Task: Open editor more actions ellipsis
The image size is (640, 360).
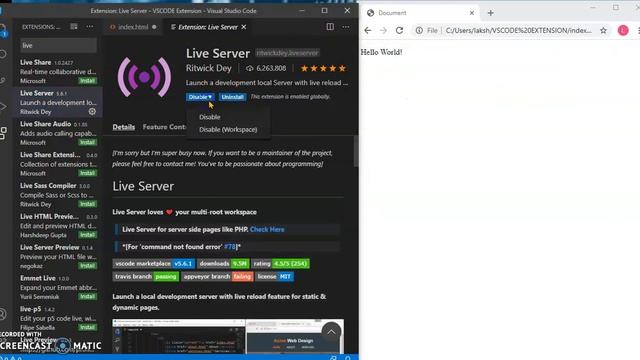Action: click(x=346, y=27)
